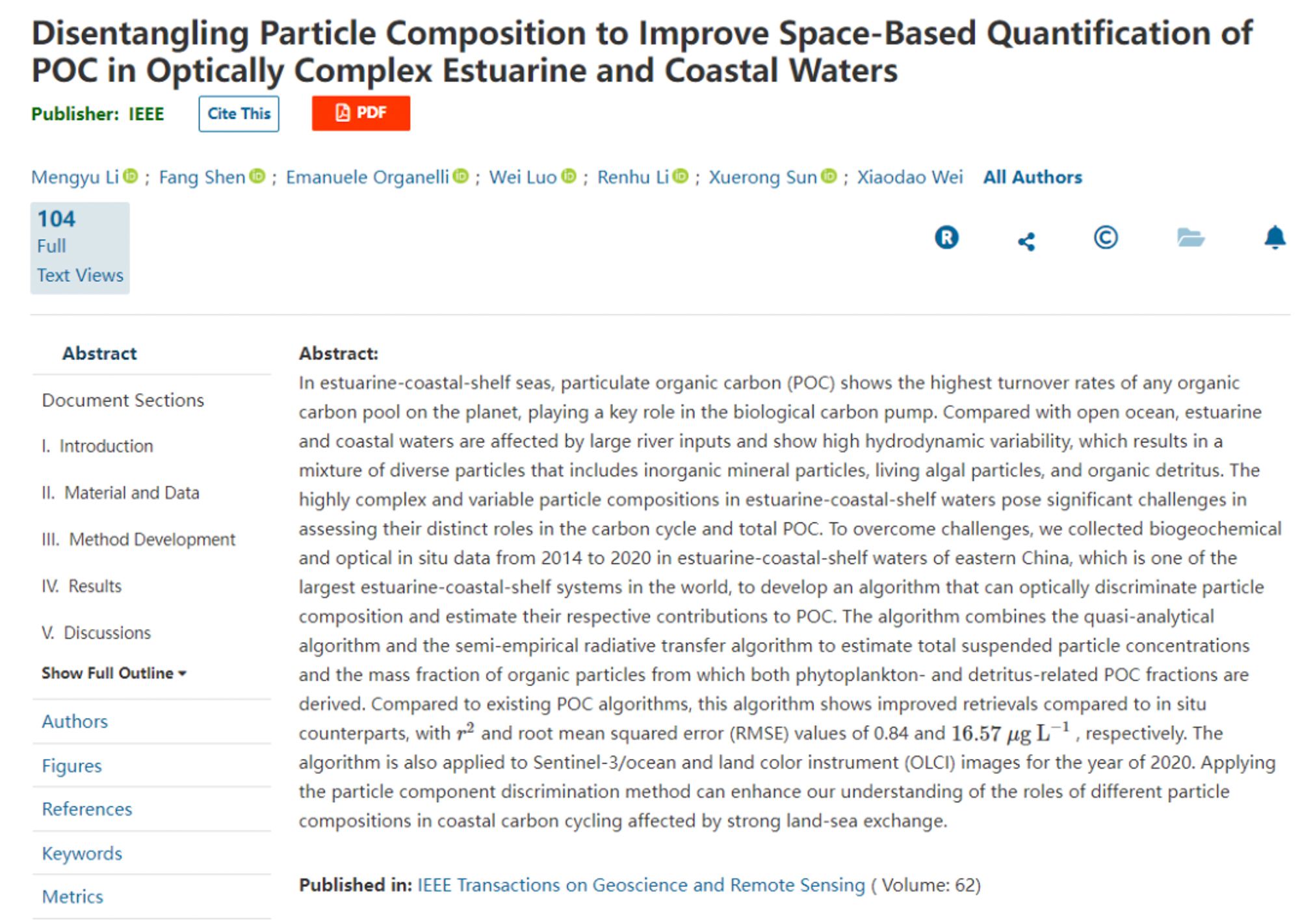Open Xuerong Sun's ORCID icon
The height and width of the screenshot is (924, 1300).
(x=829, y=176)
